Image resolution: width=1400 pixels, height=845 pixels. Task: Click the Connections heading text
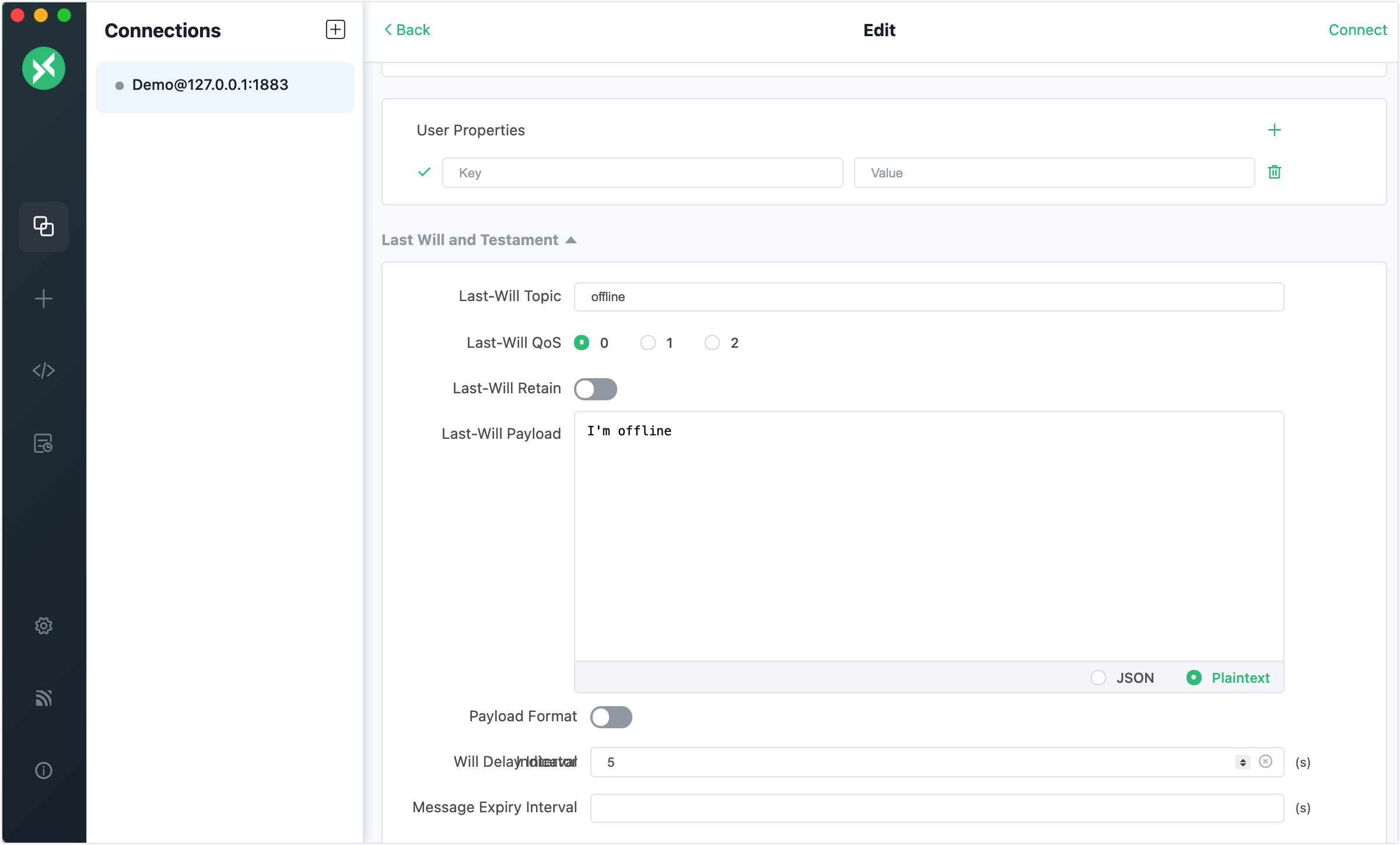pos(162,30)
